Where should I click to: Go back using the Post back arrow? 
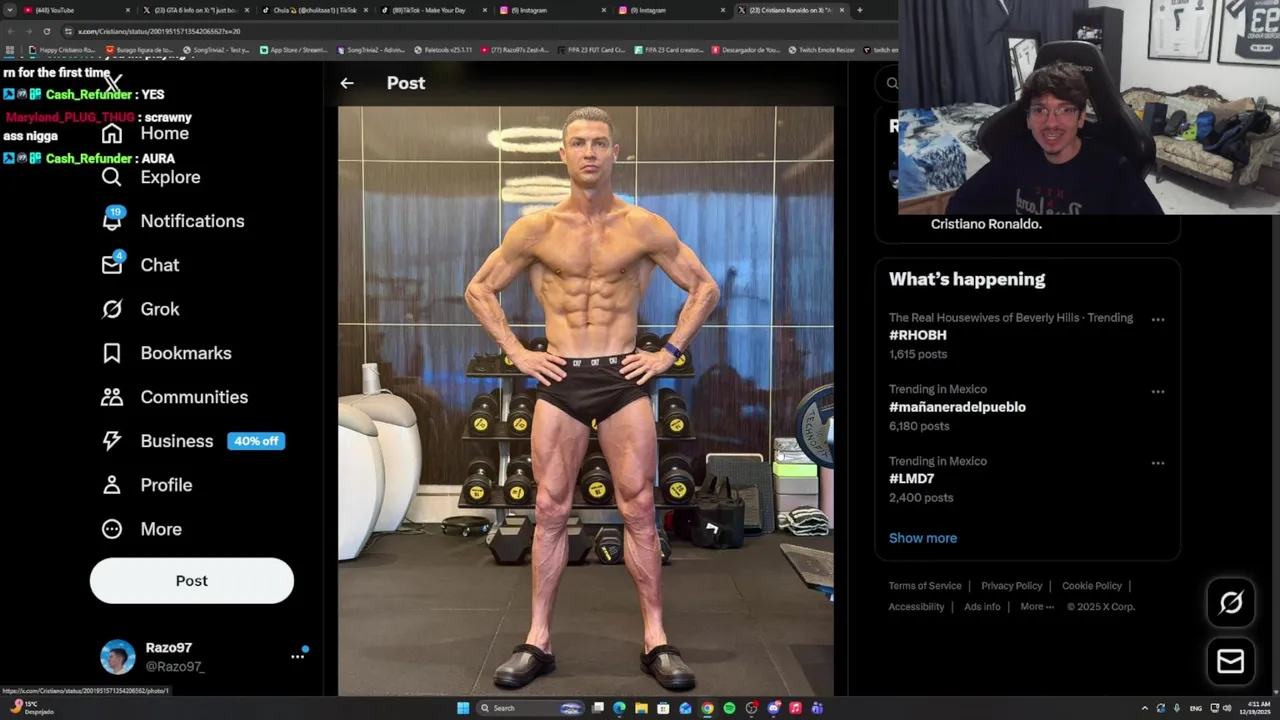click(x=347, y=83)
